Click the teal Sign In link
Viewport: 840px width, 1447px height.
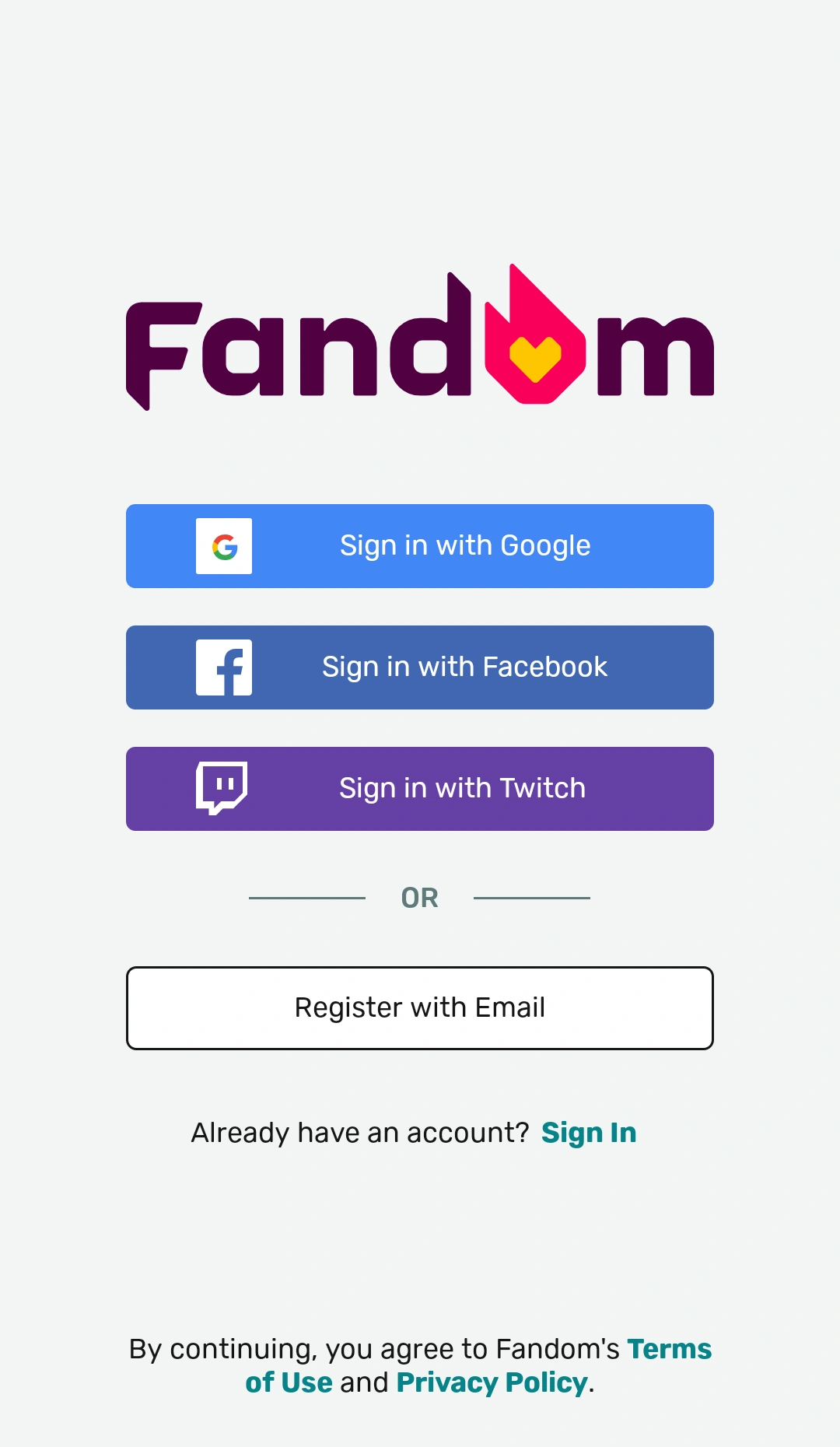pyautogui.click(x=589, y=1133)
